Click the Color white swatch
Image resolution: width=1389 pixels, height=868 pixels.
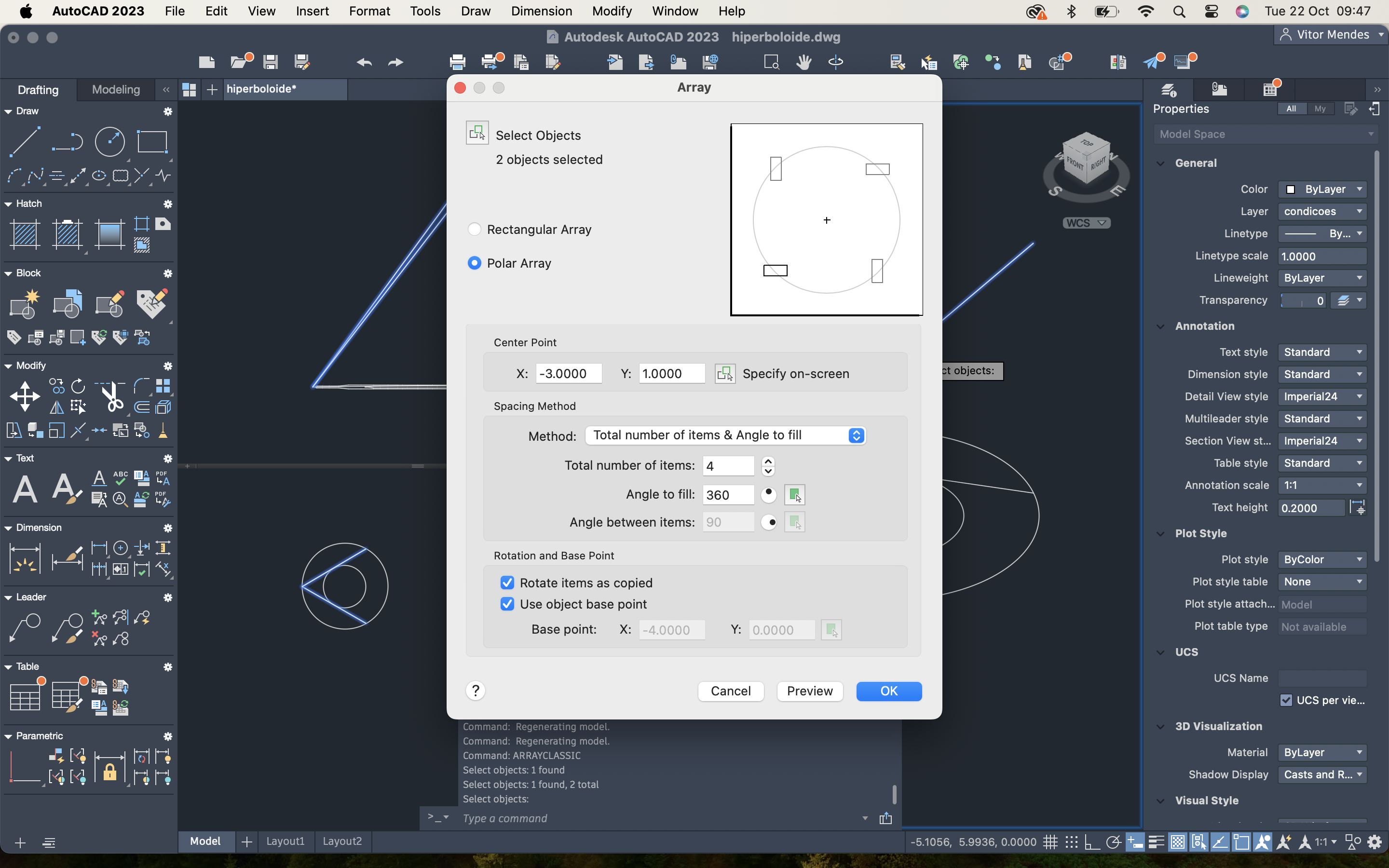[1290, 190]
